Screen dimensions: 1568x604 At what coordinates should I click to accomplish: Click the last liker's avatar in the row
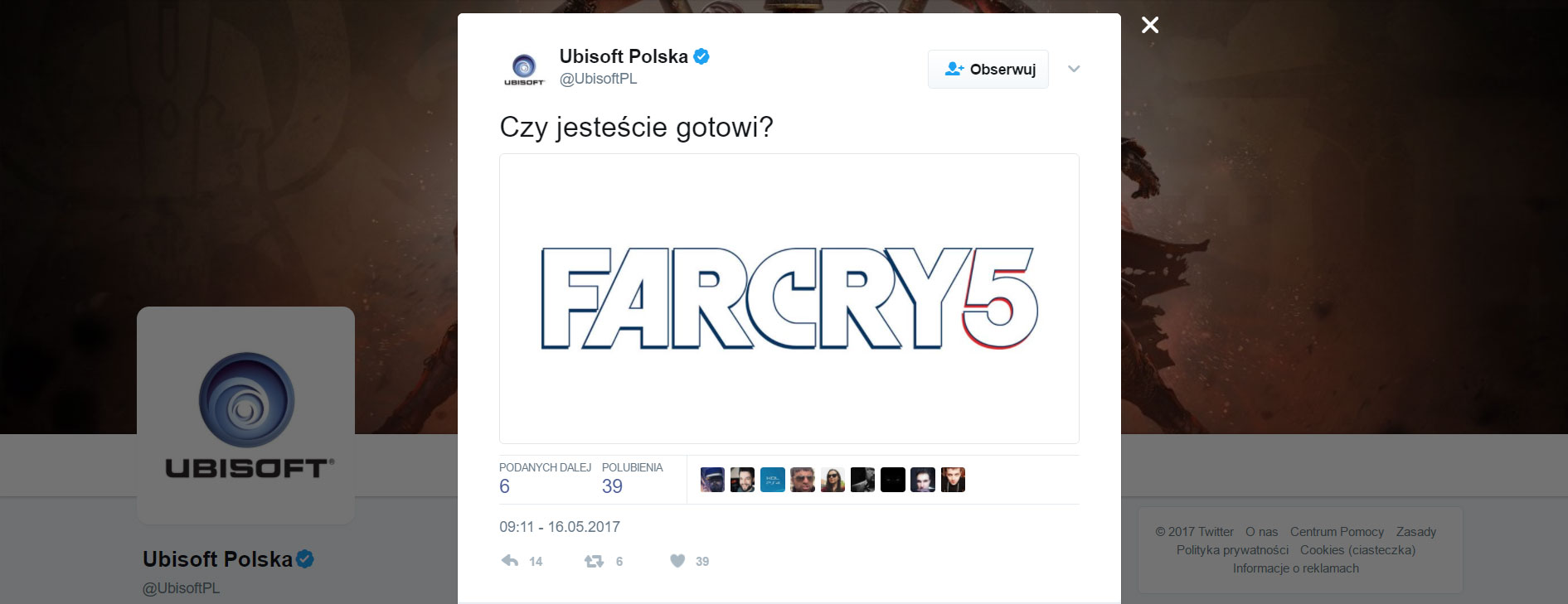click(953, 480)
